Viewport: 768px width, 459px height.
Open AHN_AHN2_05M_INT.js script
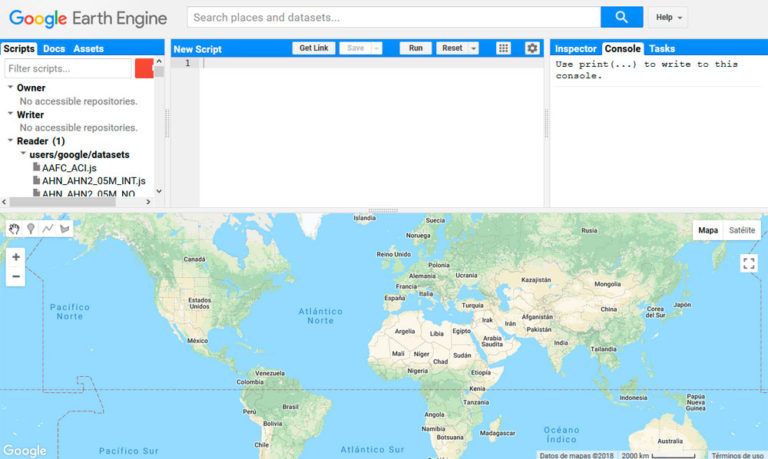point(94,181)
